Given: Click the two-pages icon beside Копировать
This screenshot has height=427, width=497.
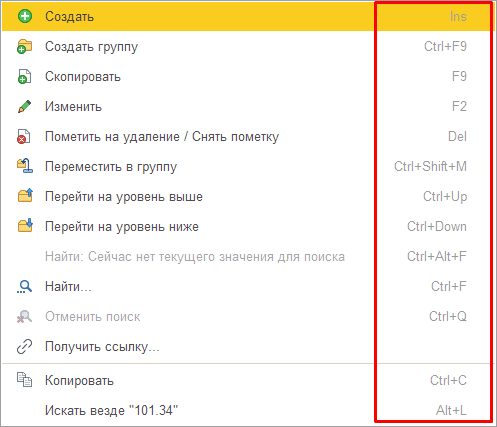Looking at the screenshot, I should 25,380.
